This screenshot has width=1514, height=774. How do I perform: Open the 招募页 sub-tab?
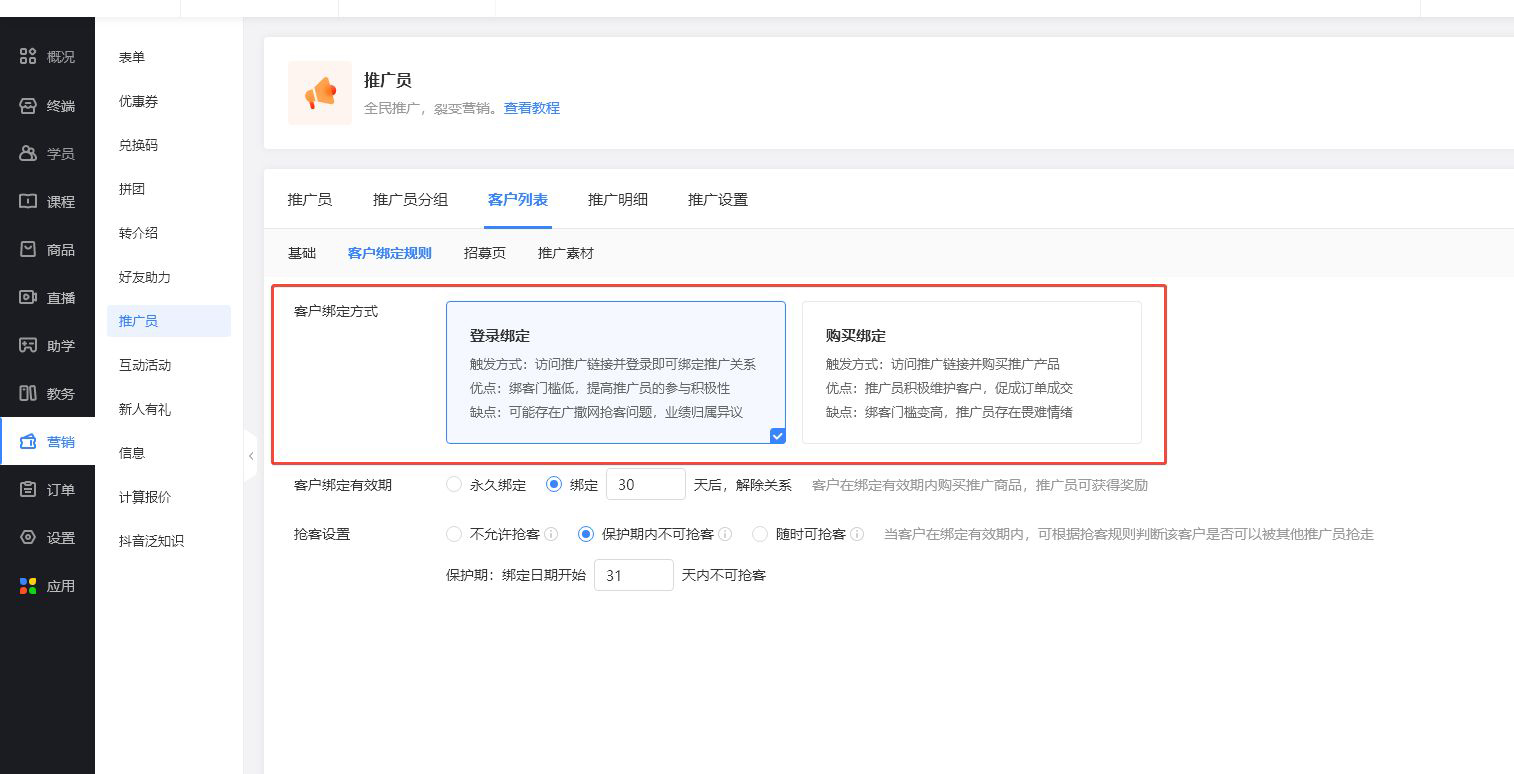tap(484, 253)
